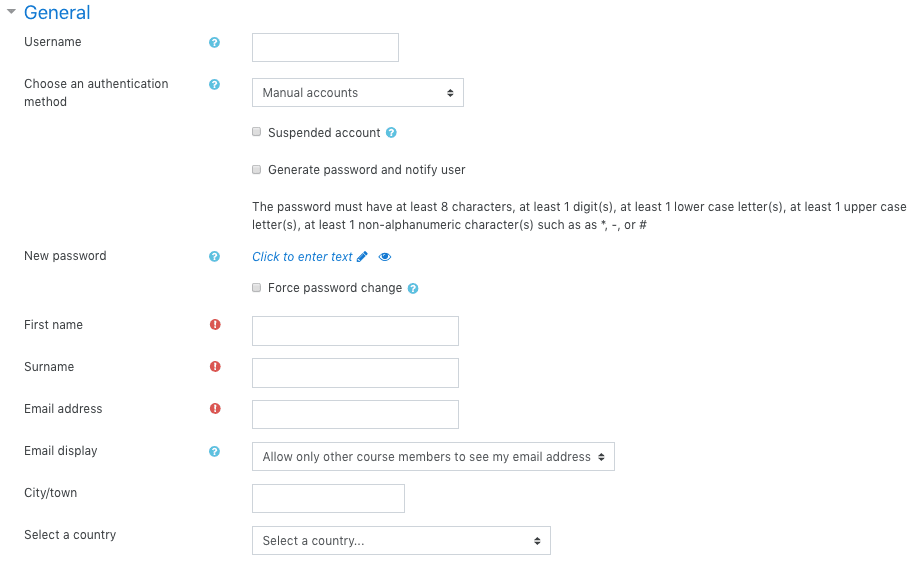
Task: Check the Force password change box
Action: click(257, 288)
